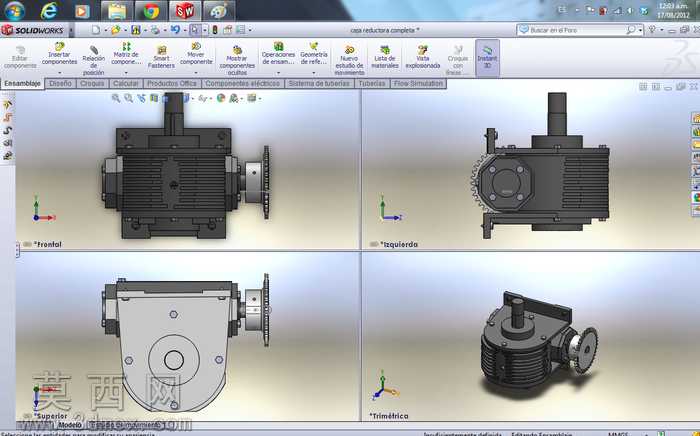The height and width of the screenshot is (436, 700).
Task: Click Select cursor tool in quick toolbar
Action: coord(195,30)
